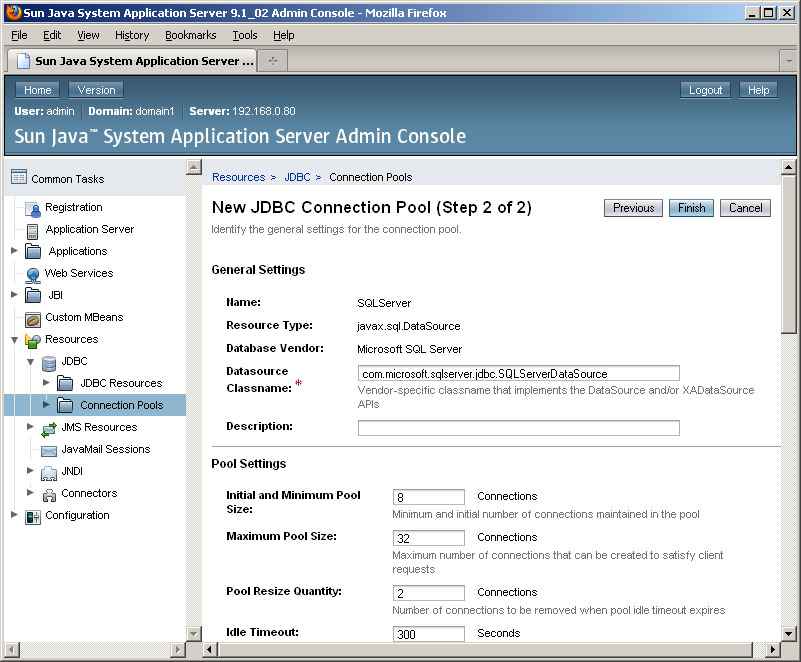Expand the Configuration tree node
The height and width of the screenshot is (662, 801).
[x=14, y=514]
